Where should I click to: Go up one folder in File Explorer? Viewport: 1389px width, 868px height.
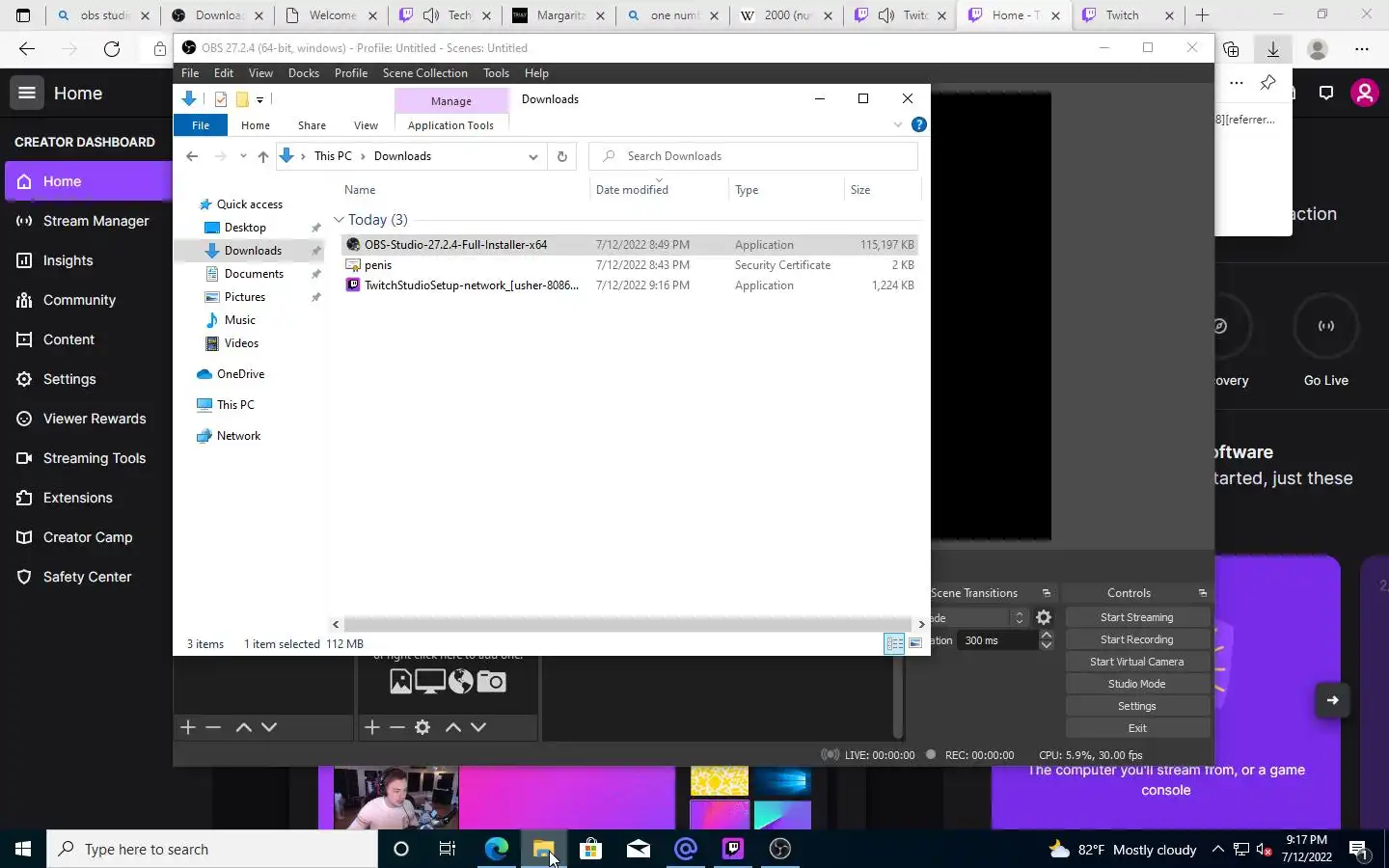click(x=262, y=156)
